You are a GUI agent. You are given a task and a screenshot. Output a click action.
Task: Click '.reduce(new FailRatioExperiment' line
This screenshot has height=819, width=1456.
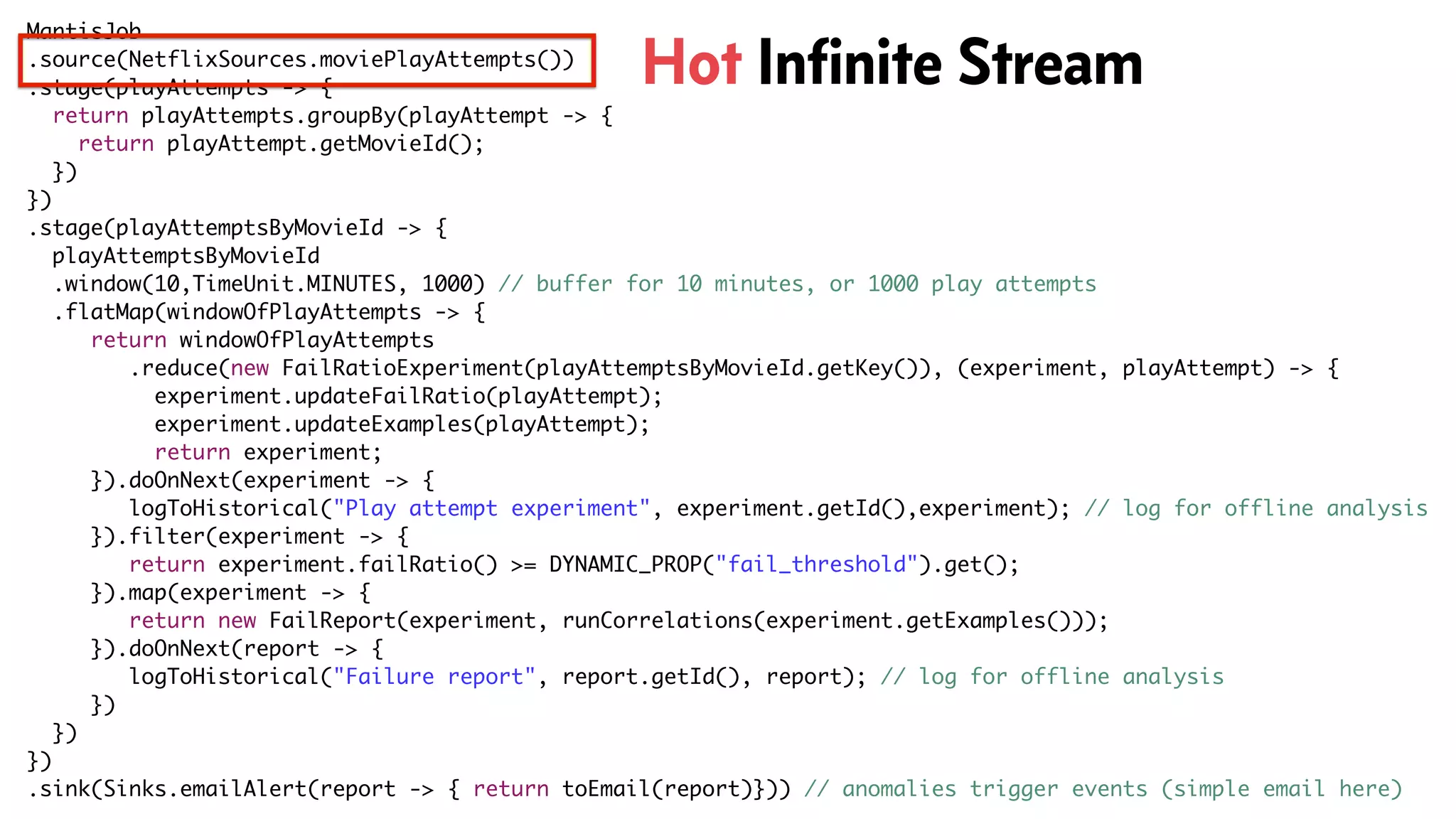(734, 368)
